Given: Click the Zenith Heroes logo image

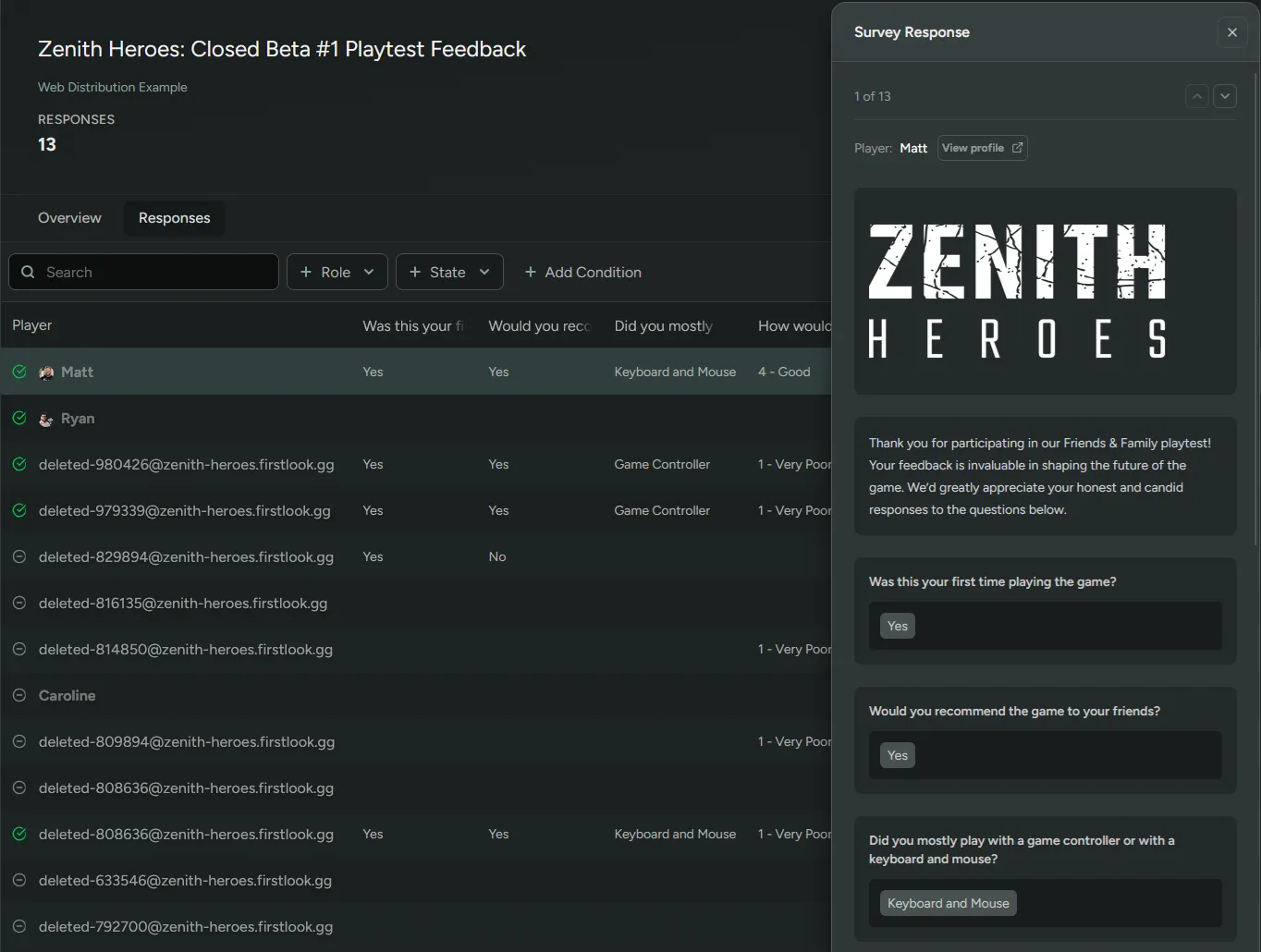Looking at the screenshot, I should [1017, 291].
